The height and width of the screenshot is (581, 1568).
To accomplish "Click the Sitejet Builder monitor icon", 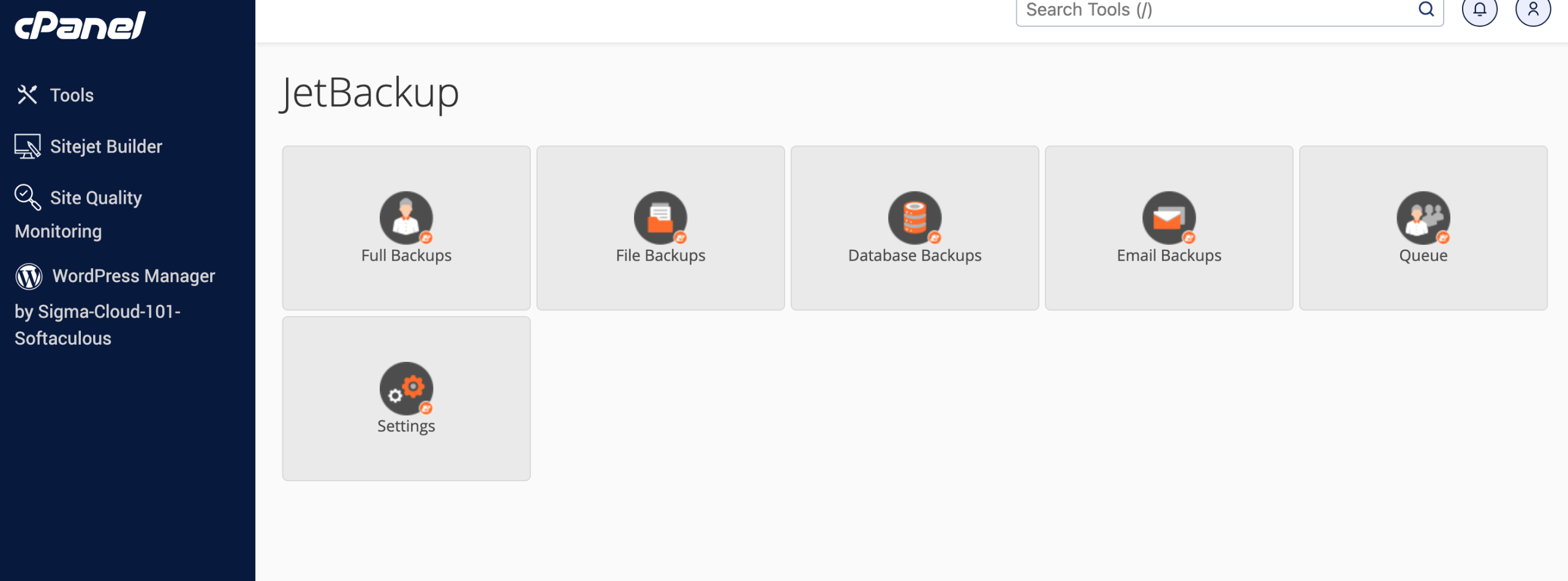I will pyautogui.click(x=28, y=146).
